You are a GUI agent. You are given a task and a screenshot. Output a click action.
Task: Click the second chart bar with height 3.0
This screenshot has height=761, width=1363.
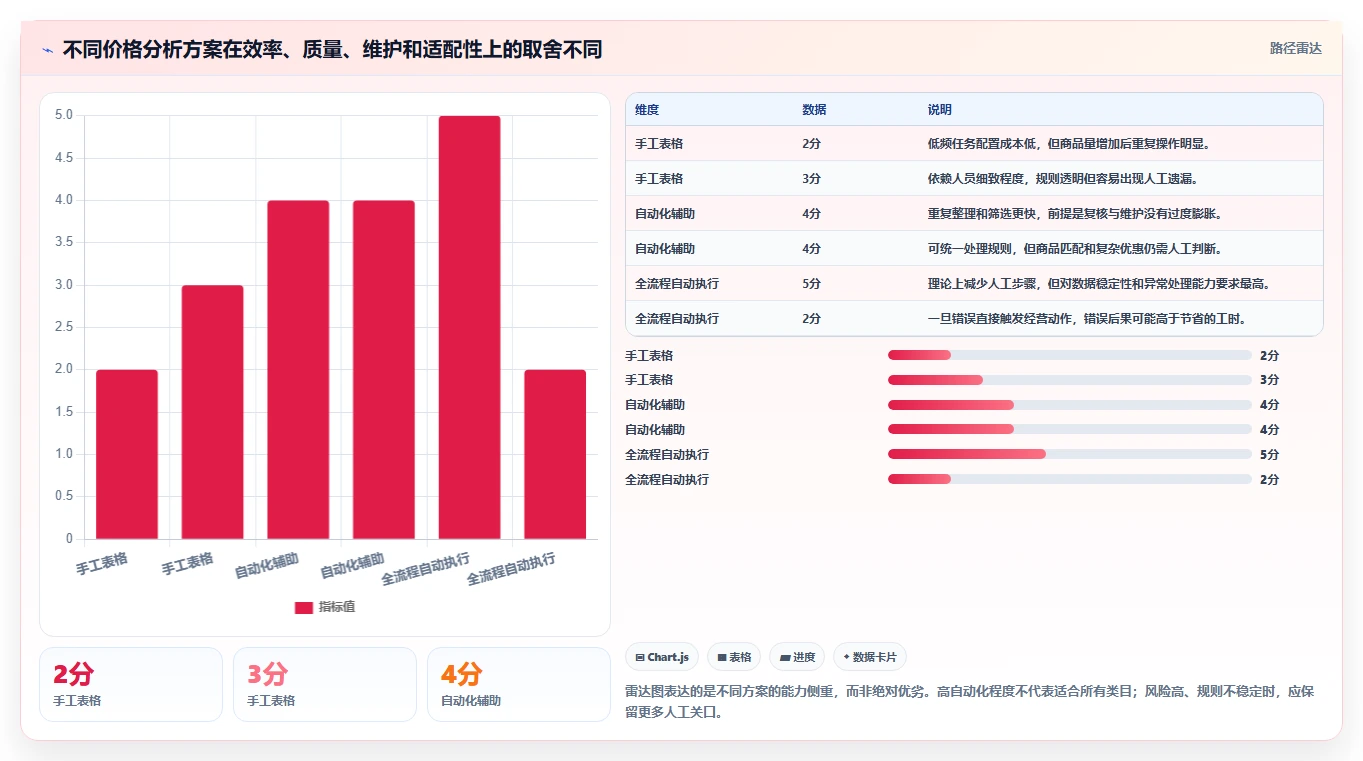point(212,412)
